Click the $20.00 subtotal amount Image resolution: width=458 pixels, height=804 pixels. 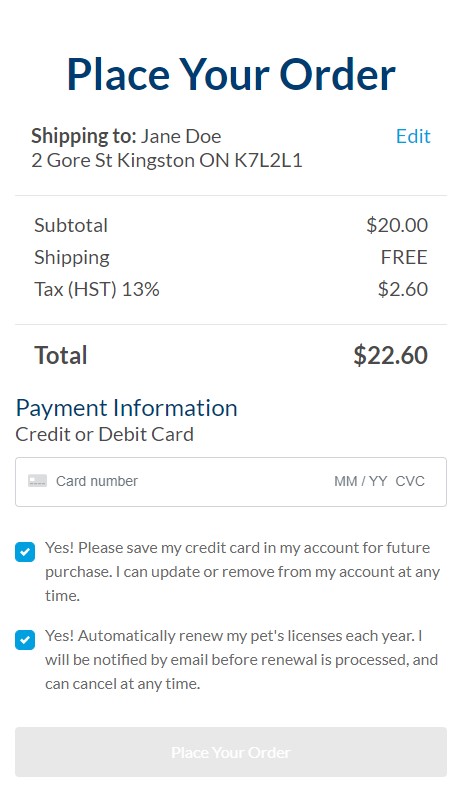pos(397,225)
